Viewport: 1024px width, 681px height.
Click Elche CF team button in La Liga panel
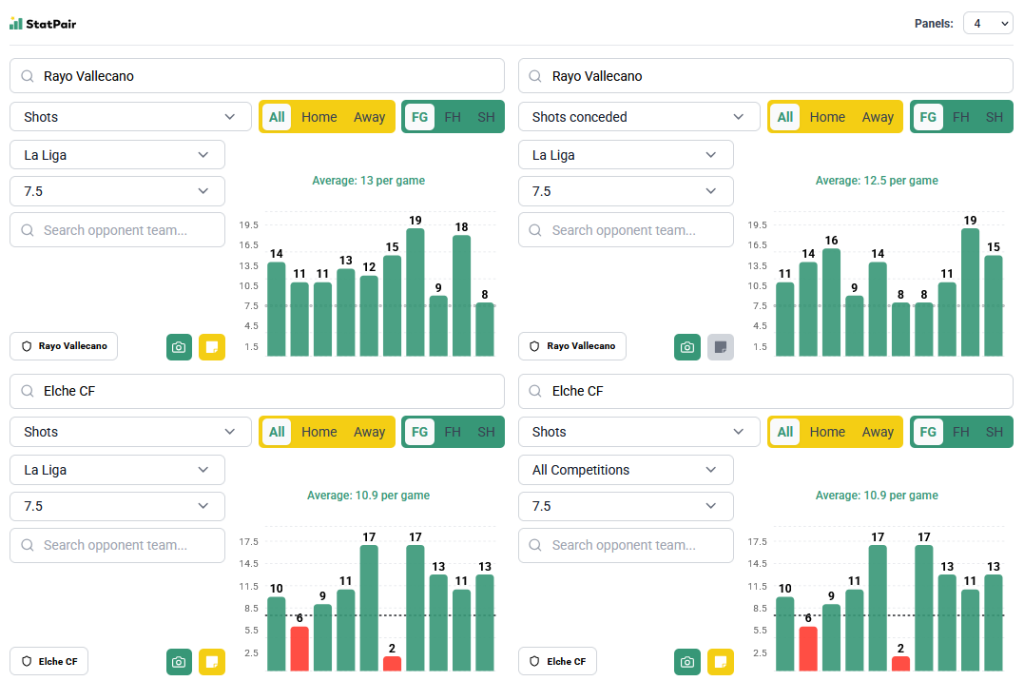click(x=49, y=661)
